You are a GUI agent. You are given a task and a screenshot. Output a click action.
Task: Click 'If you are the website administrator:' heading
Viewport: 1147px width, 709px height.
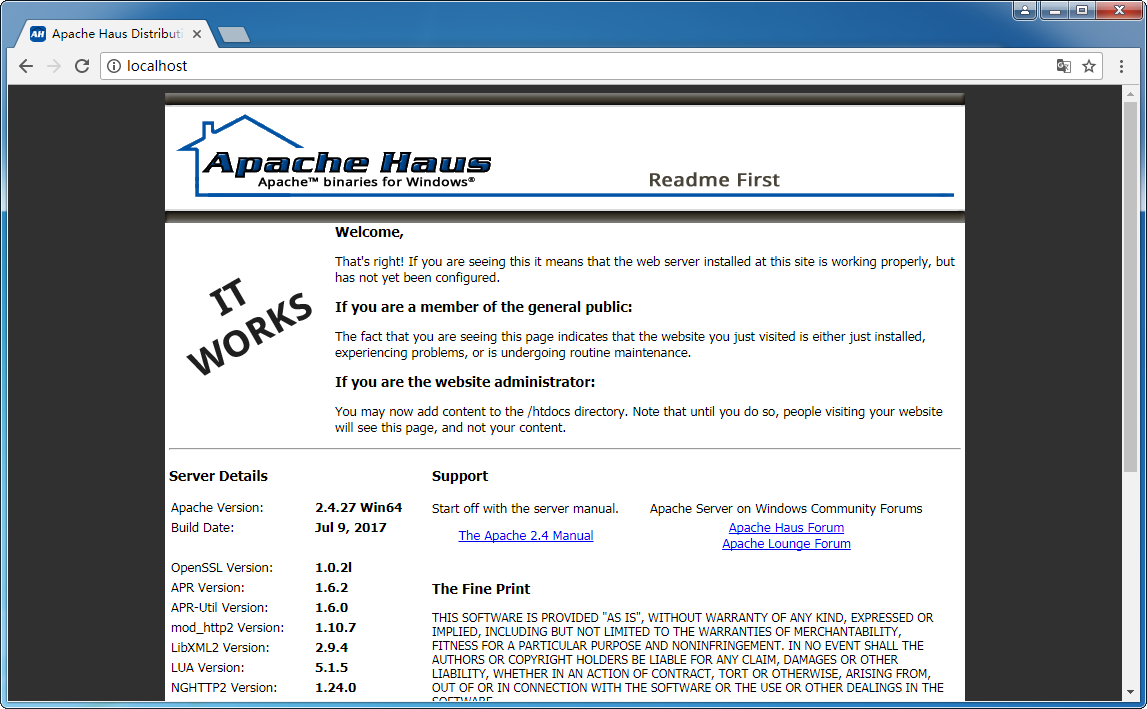tap(465, 382)
